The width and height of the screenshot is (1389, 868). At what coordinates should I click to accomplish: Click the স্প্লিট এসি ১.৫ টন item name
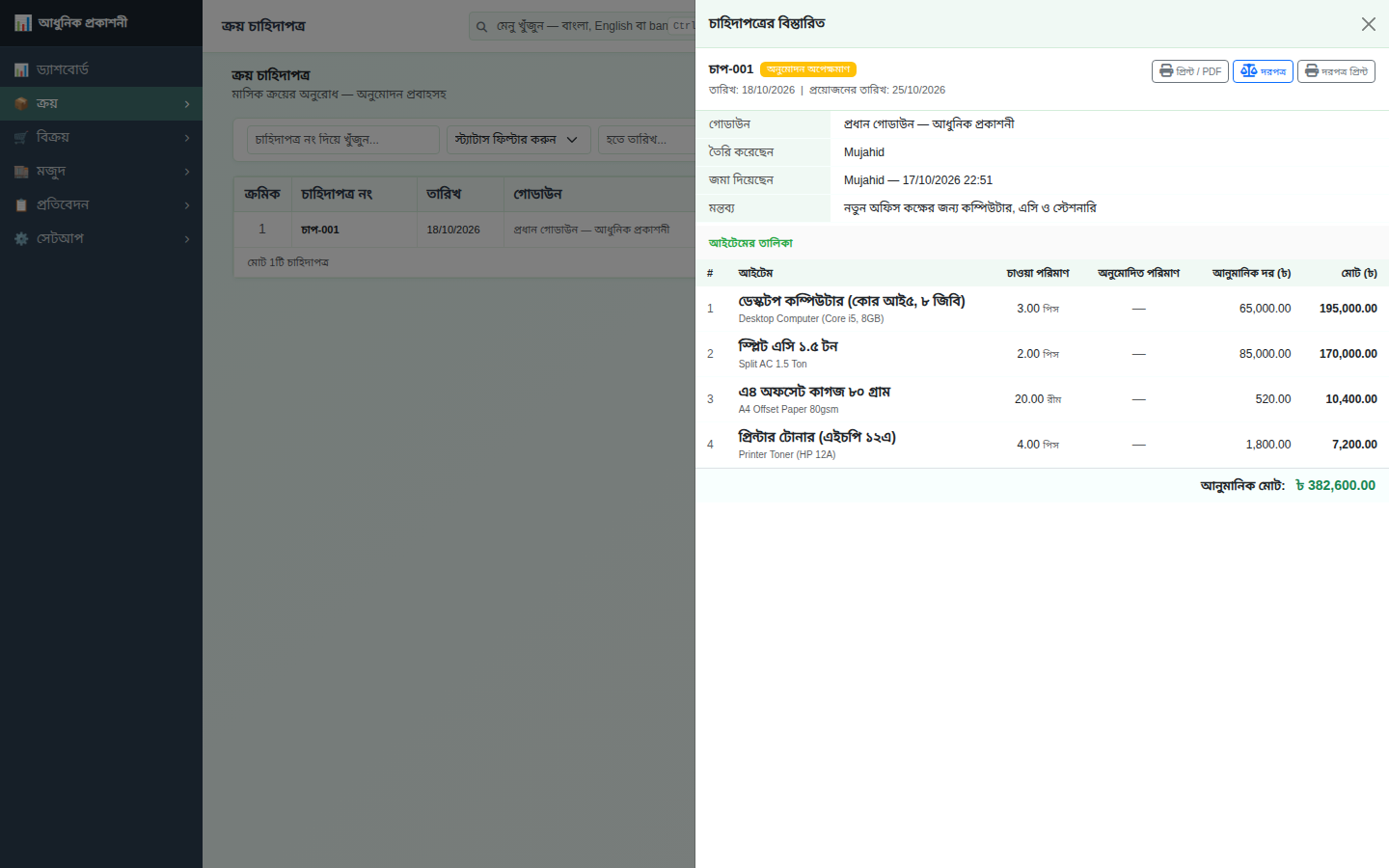[x=788, y=346]
